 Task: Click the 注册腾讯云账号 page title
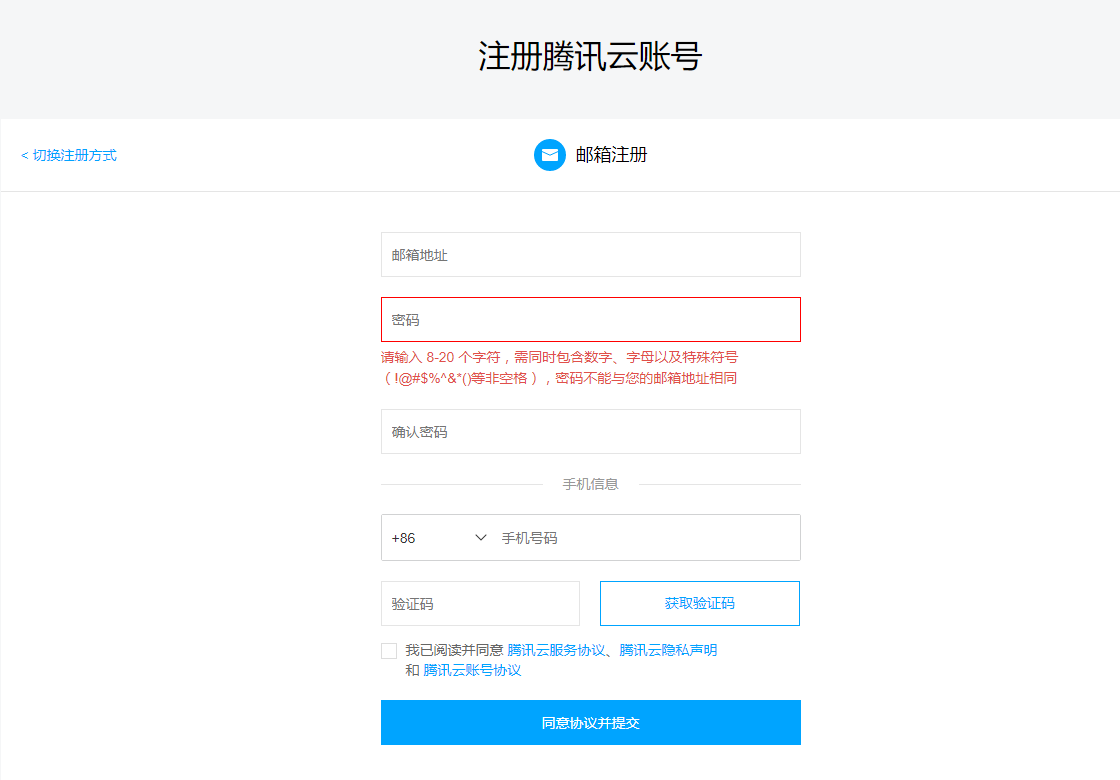coord(590,57)
